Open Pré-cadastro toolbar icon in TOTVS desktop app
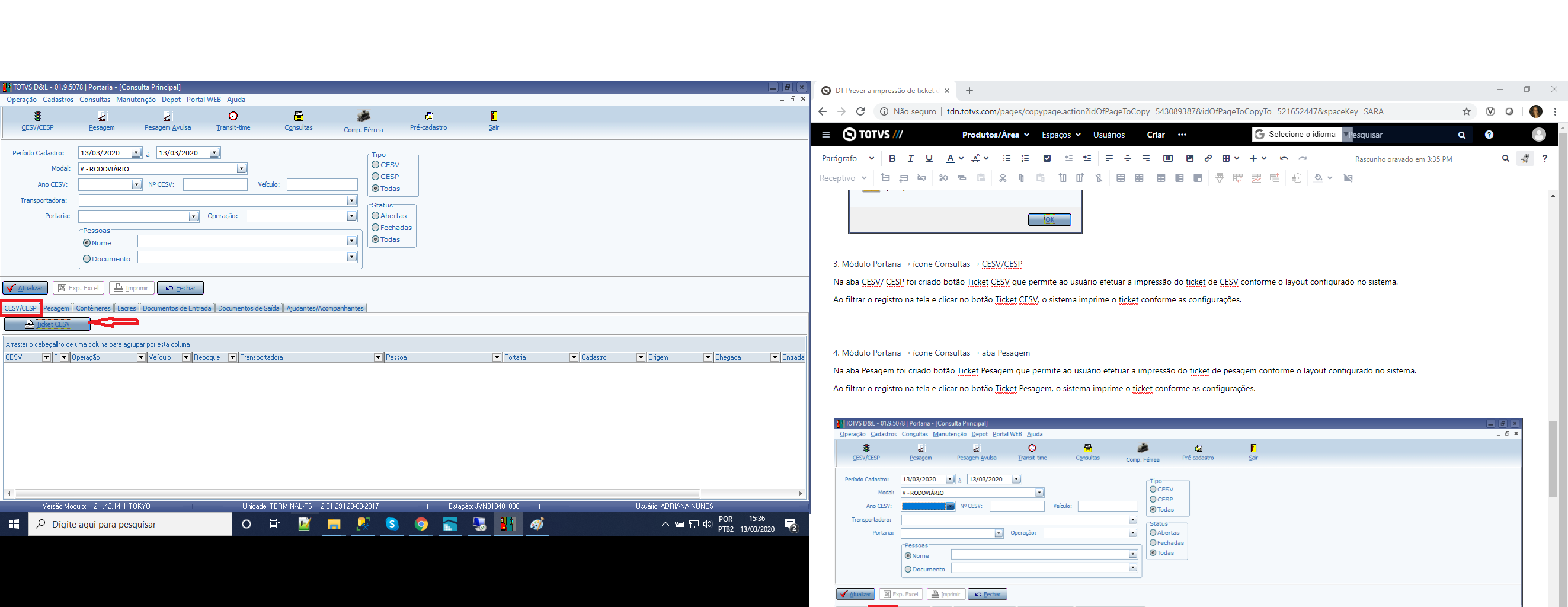 428,120
